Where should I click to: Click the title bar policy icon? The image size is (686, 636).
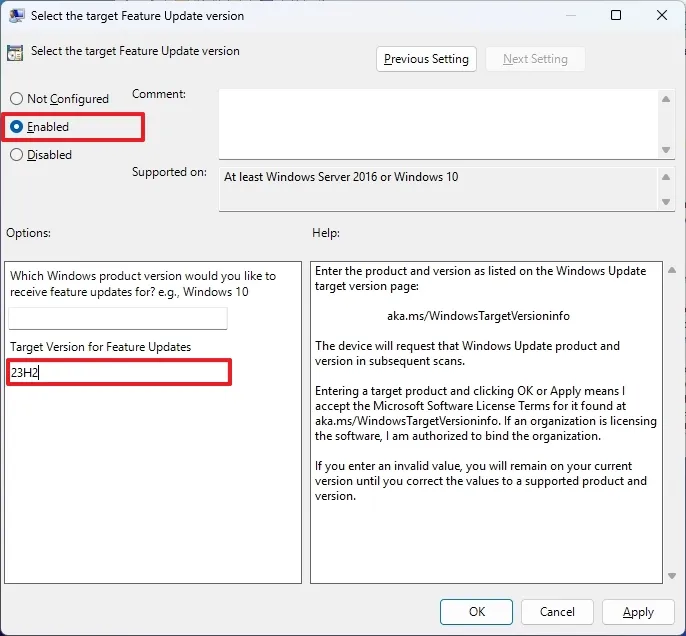tap(17, 16)
